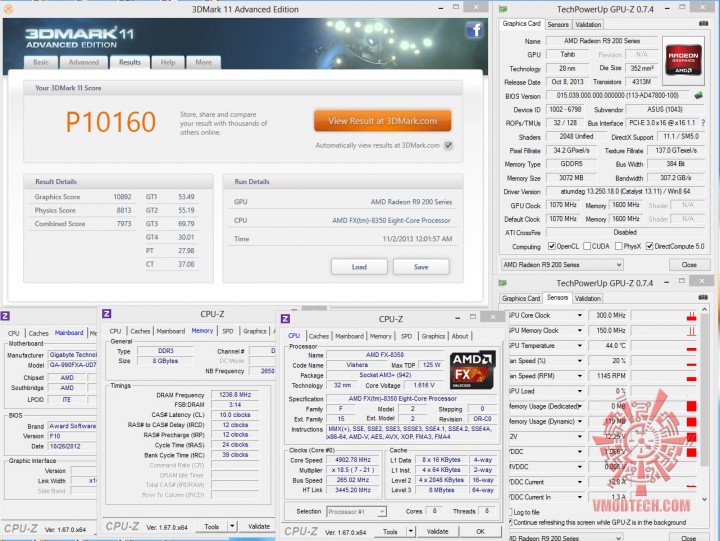720x541 pixels.
Task: Click the Facebook icon in 3DMark banner
Action: coord(474,31)
